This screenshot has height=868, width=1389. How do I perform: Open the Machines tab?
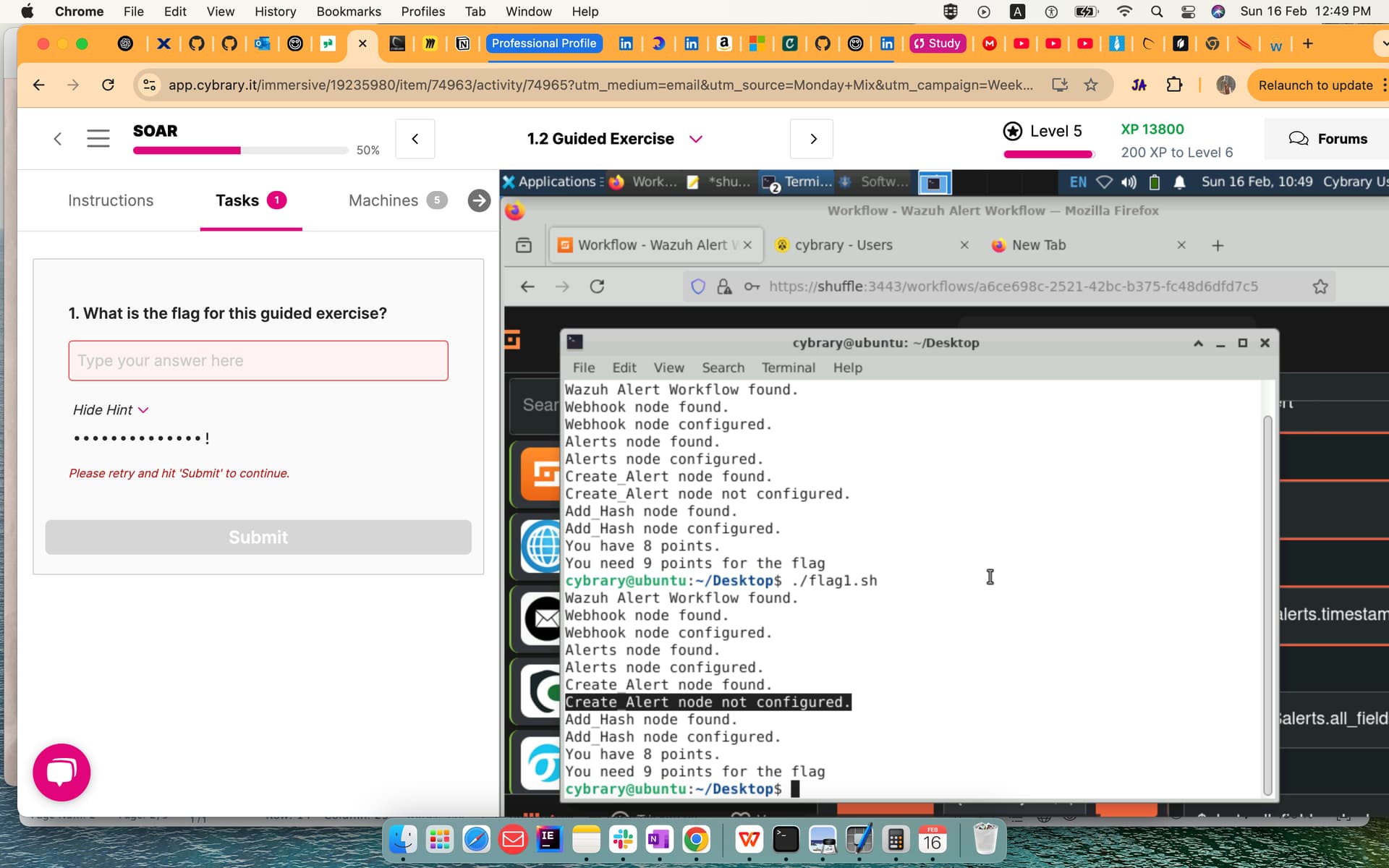click(x=383, y=200)
